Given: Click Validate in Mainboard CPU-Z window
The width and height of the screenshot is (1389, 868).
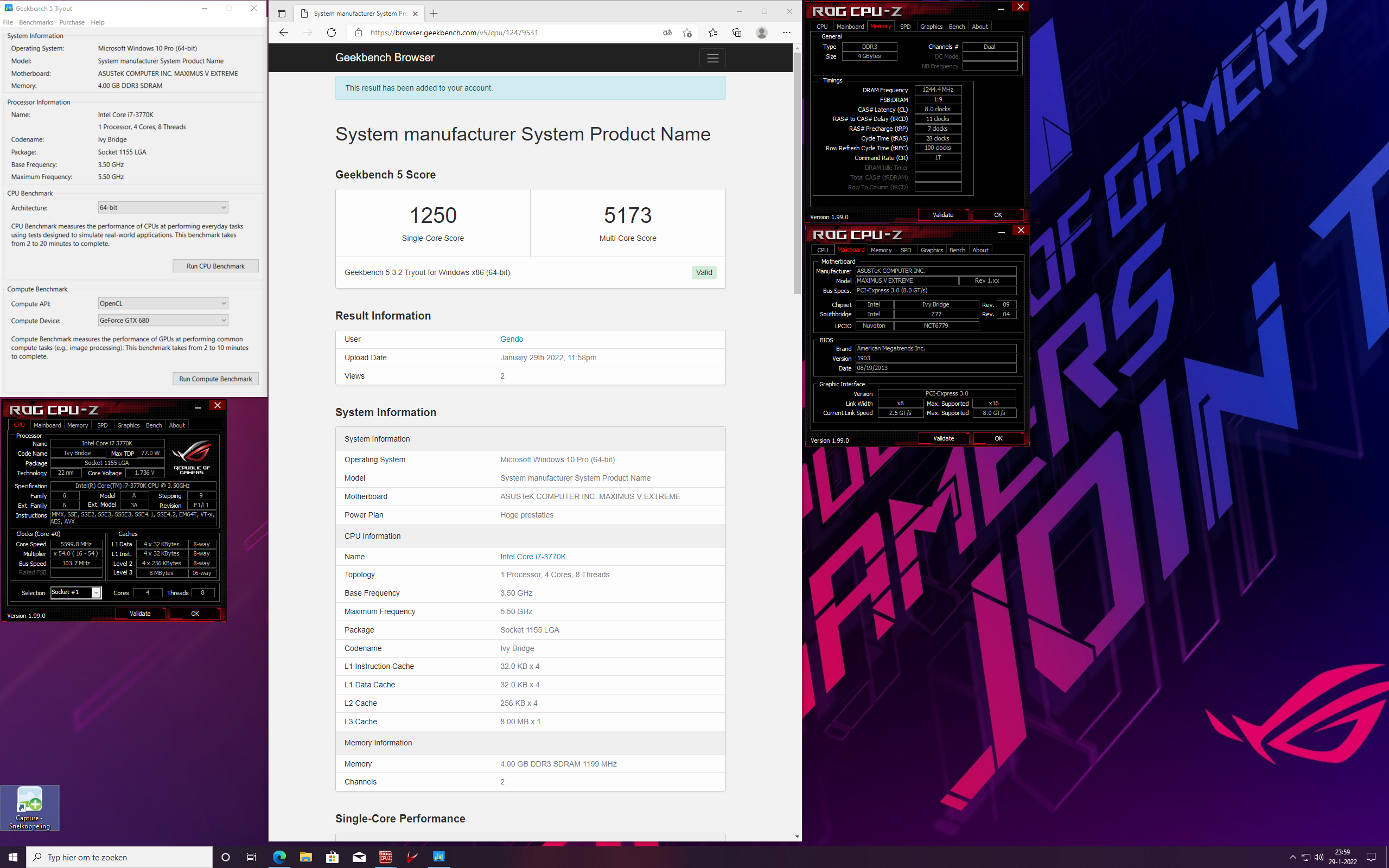Looking at the screenshot, I should tap(944, 438).
